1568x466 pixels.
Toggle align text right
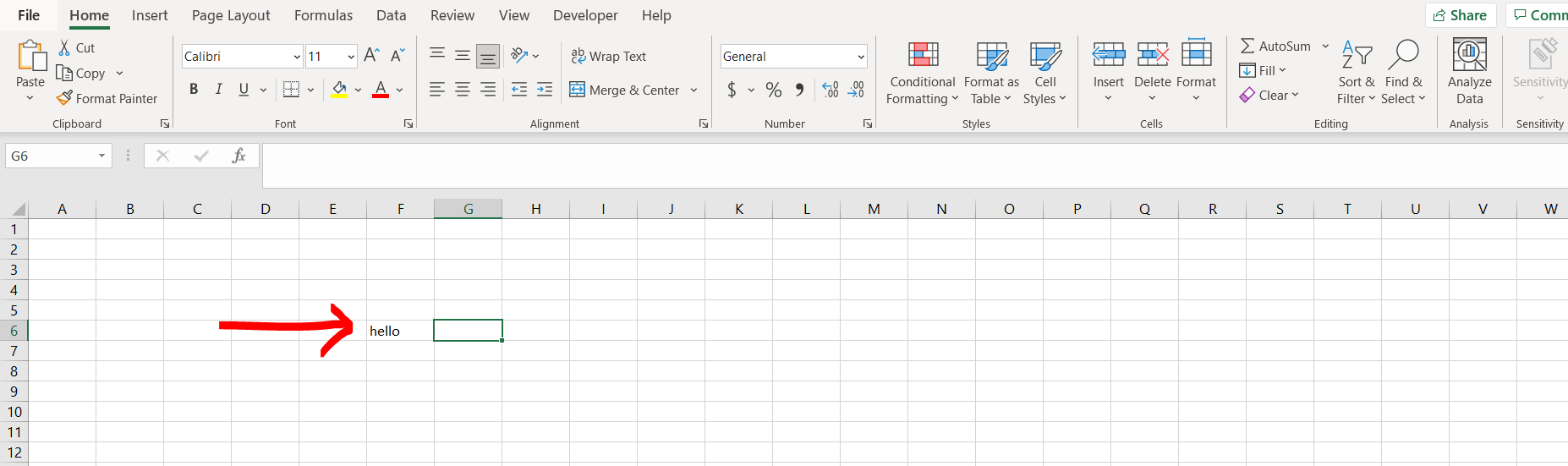[x=488, y=90]
